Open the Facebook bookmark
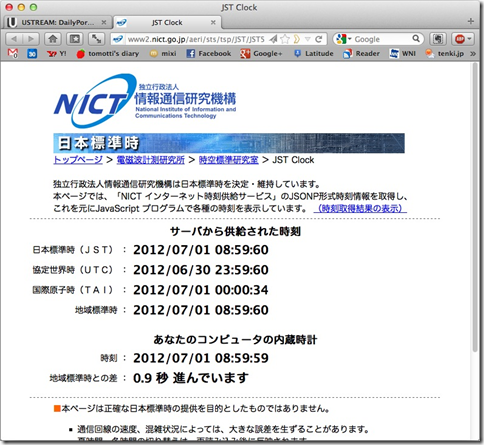The height and width of the screenshot is (445, 484). [209, 54]
